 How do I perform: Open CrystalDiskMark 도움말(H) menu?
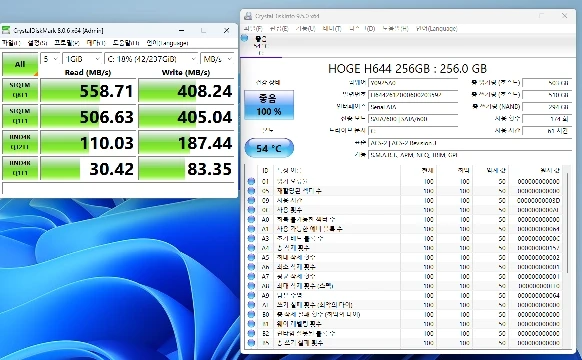126,43
